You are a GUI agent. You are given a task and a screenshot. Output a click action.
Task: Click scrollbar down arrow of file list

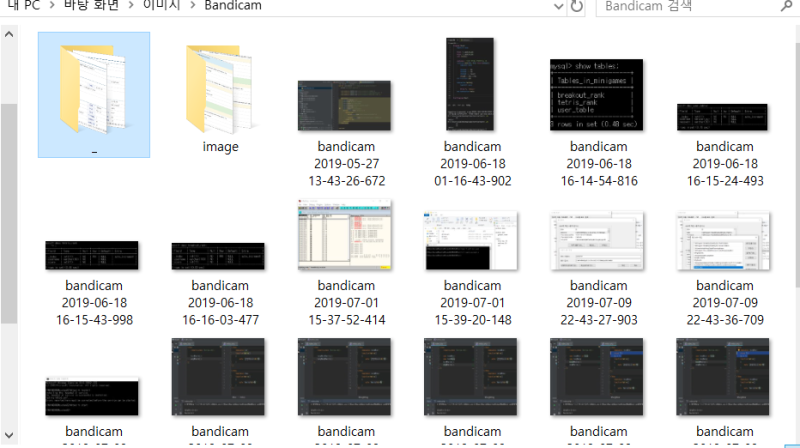click(x=9, y=435)
